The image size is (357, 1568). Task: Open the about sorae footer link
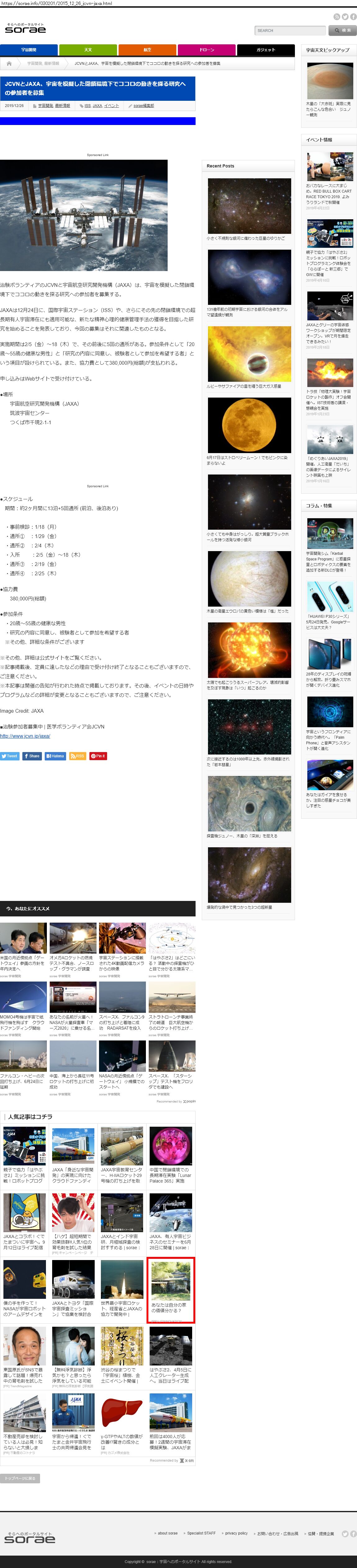(168, 1533)
